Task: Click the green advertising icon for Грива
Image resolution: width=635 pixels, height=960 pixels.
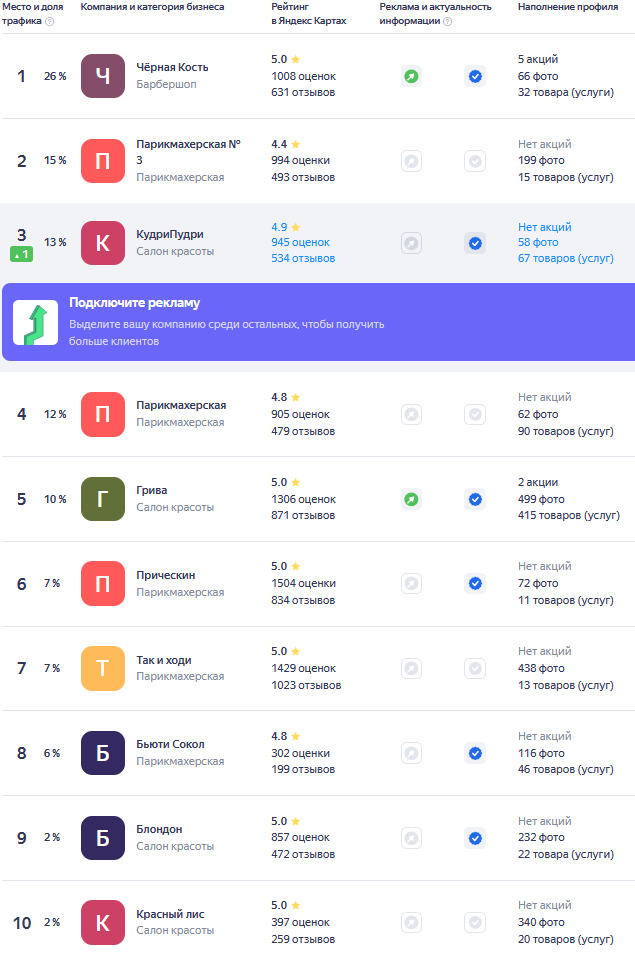Action: point(411,499)
